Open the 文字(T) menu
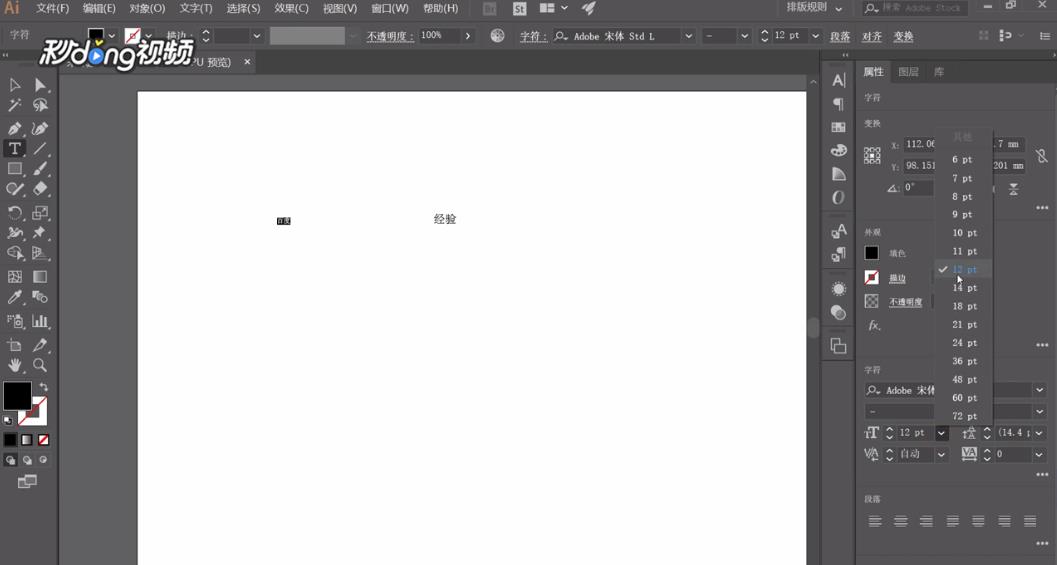1057x565 pixels. (x=195, y=8)
